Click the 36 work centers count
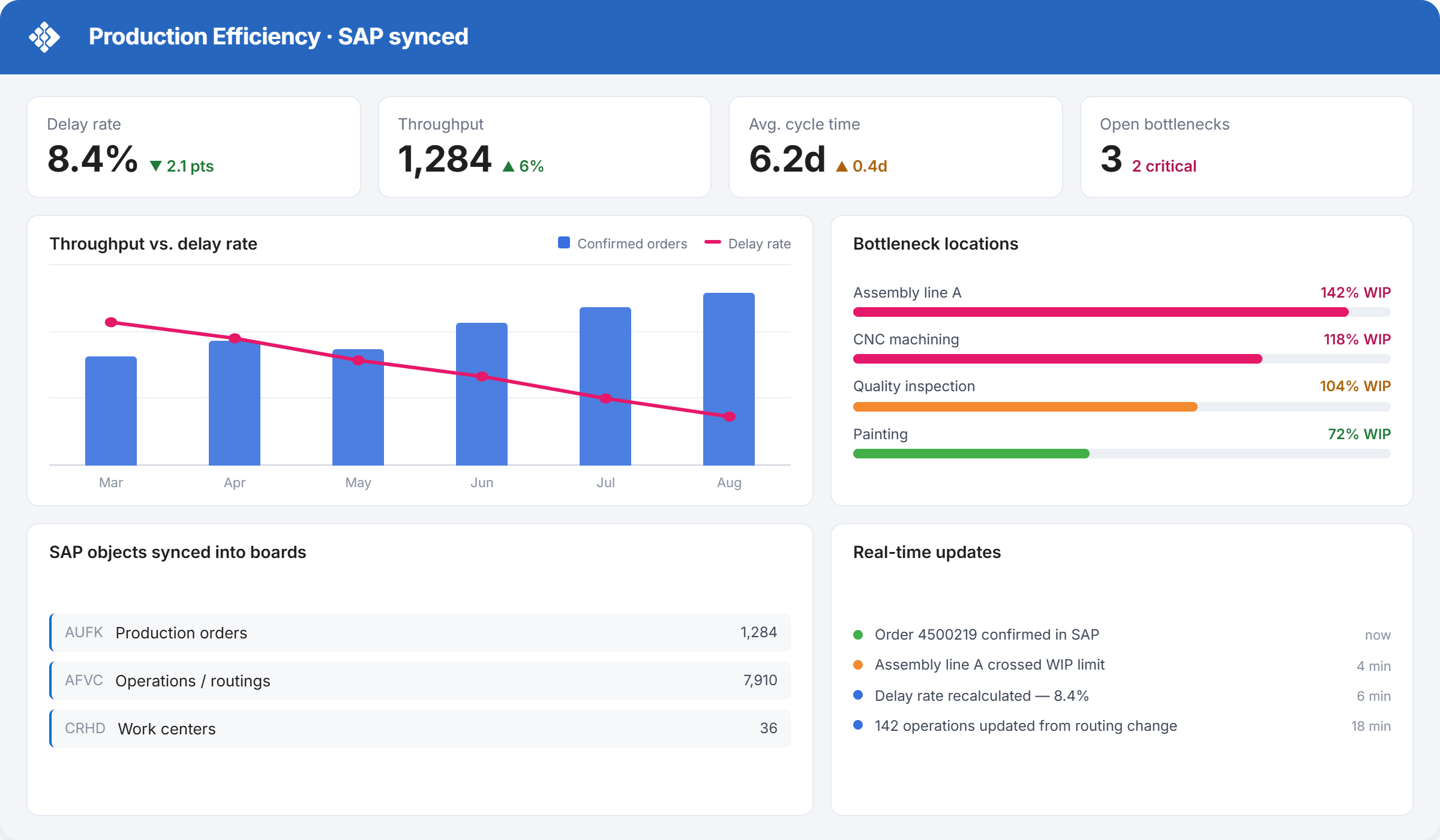 pyautogui.click(x=769, y=728)
